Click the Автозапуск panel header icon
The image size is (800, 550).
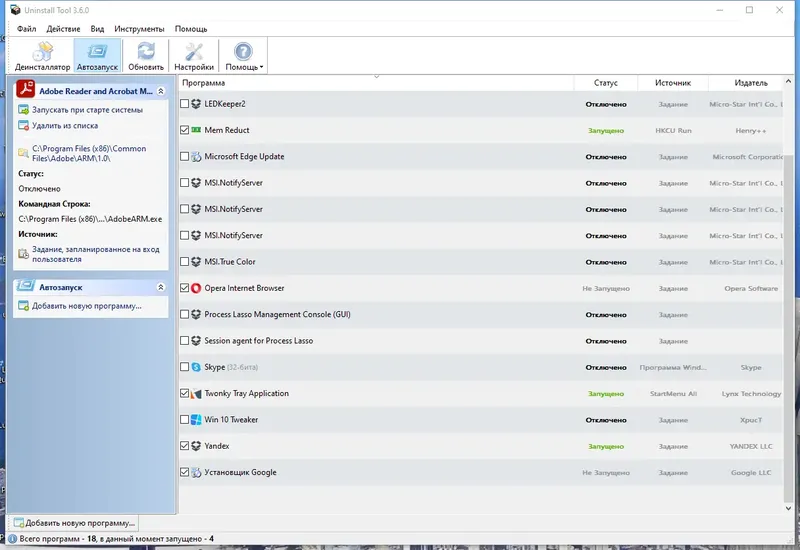pos(26,286)
